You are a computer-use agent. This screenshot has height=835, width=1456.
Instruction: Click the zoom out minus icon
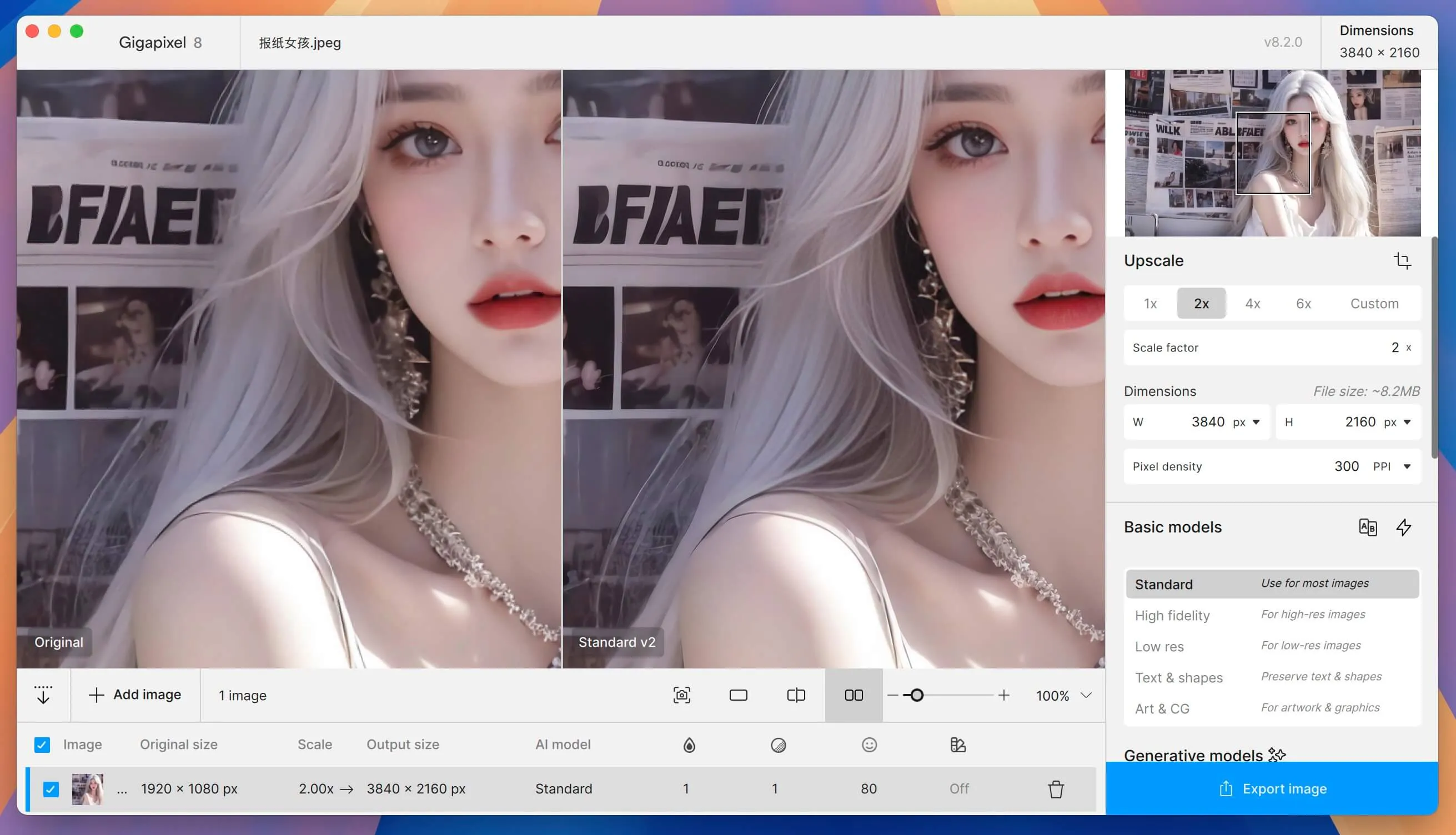click(892, 695)
